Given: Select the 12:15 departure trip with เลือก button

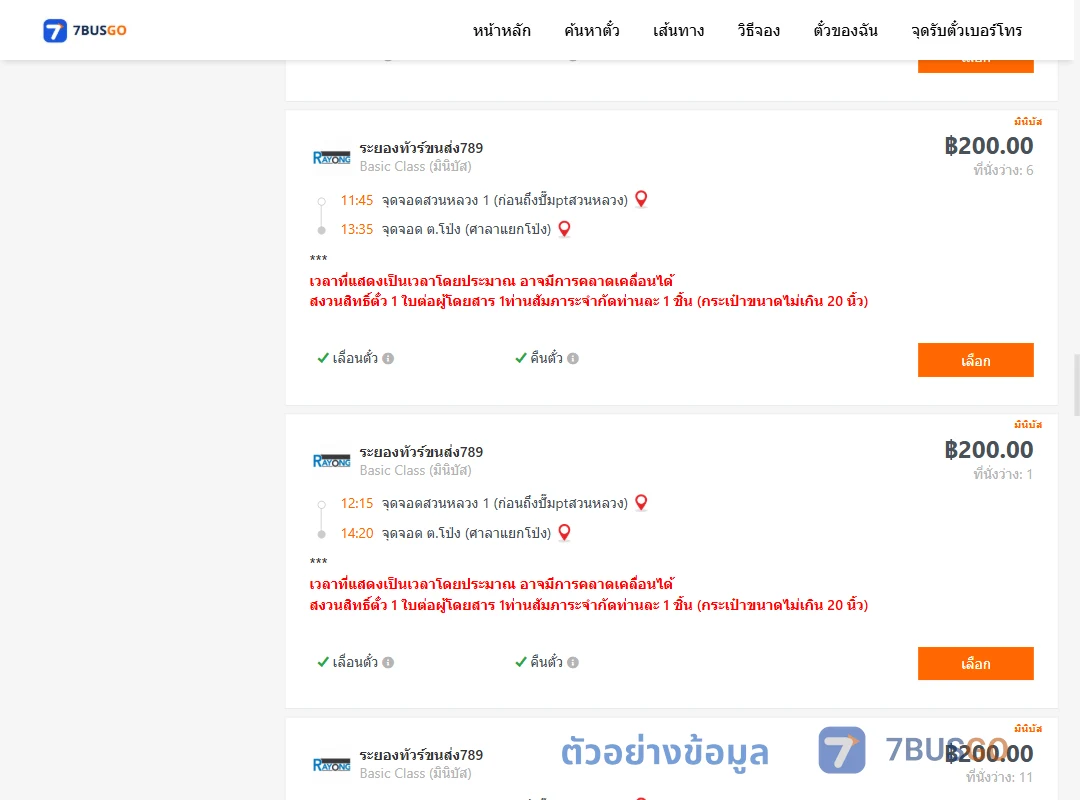Looking at the screenshot, I should 975,664.
